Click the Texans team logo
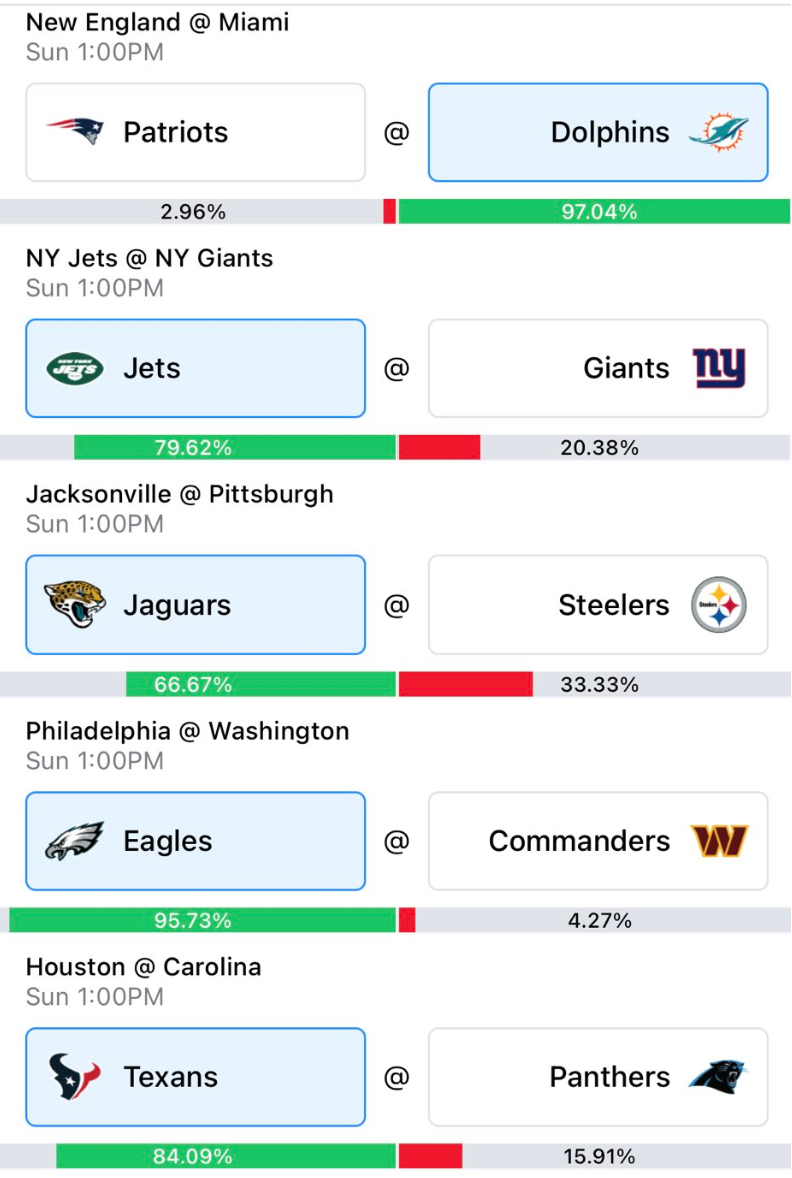This screenshot has height=1178, width=792. (74, 1077)
